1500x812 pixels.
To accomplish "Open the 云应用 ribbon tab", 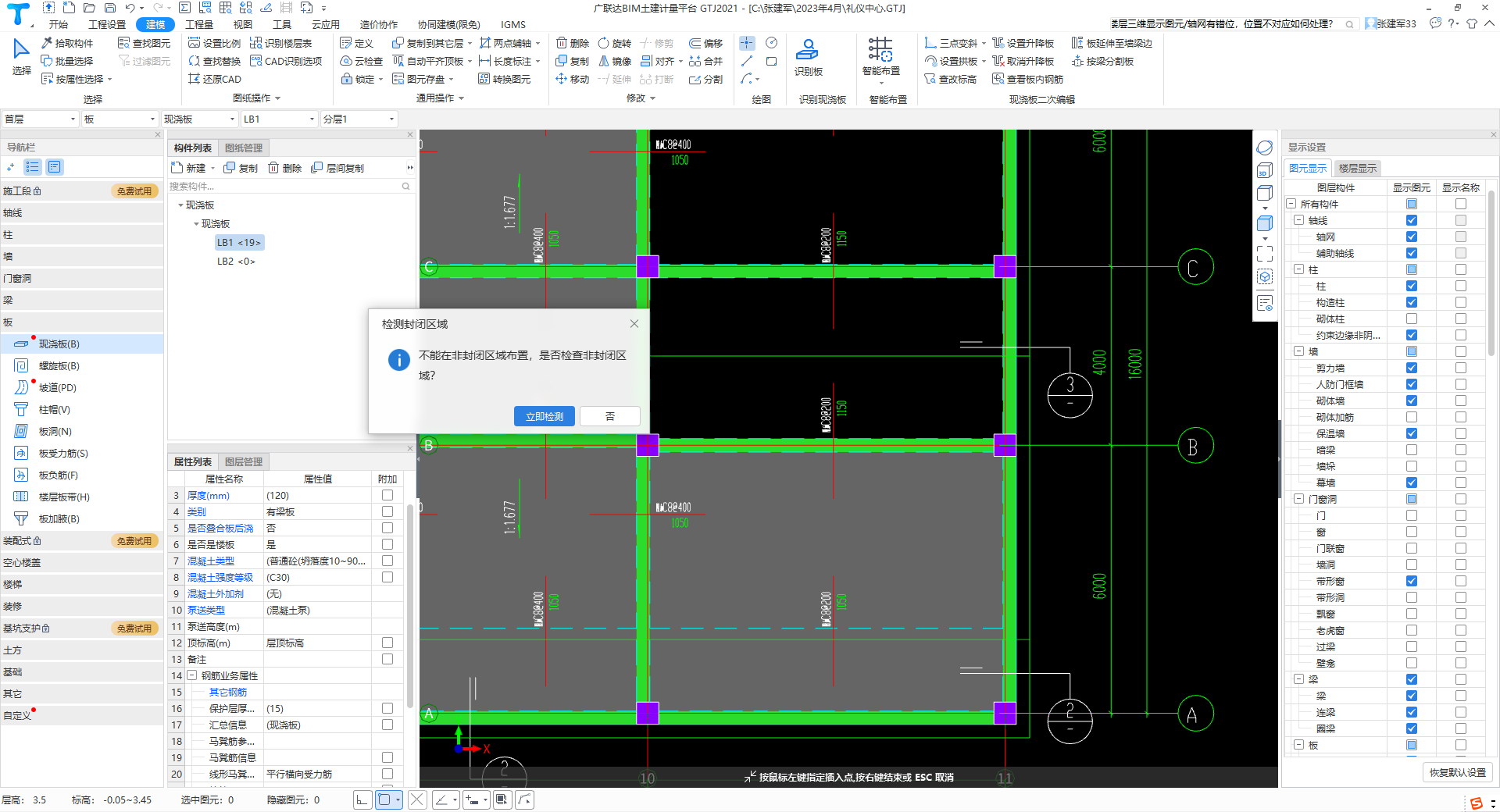I will (326, 25).
